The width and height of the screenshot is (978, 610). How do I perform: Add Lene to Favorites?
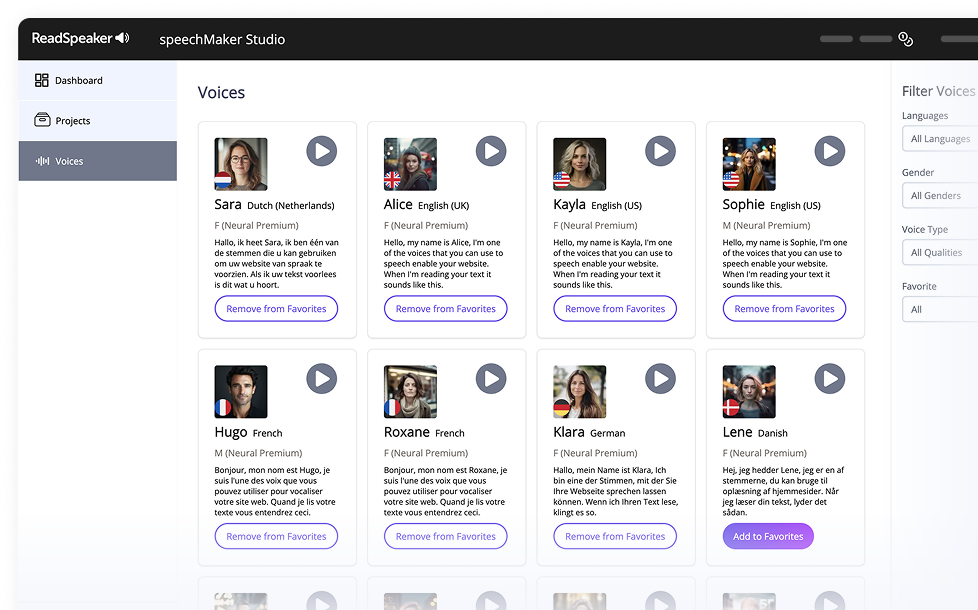[x=768, y=537]
